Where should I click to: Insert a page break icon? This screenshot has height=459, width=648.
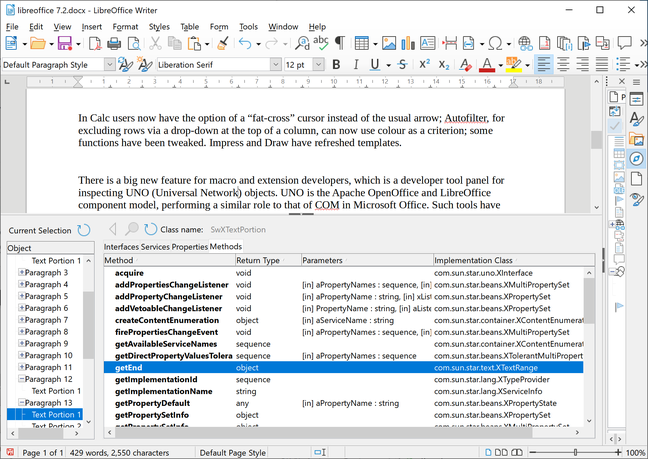(x=450, y=43)
